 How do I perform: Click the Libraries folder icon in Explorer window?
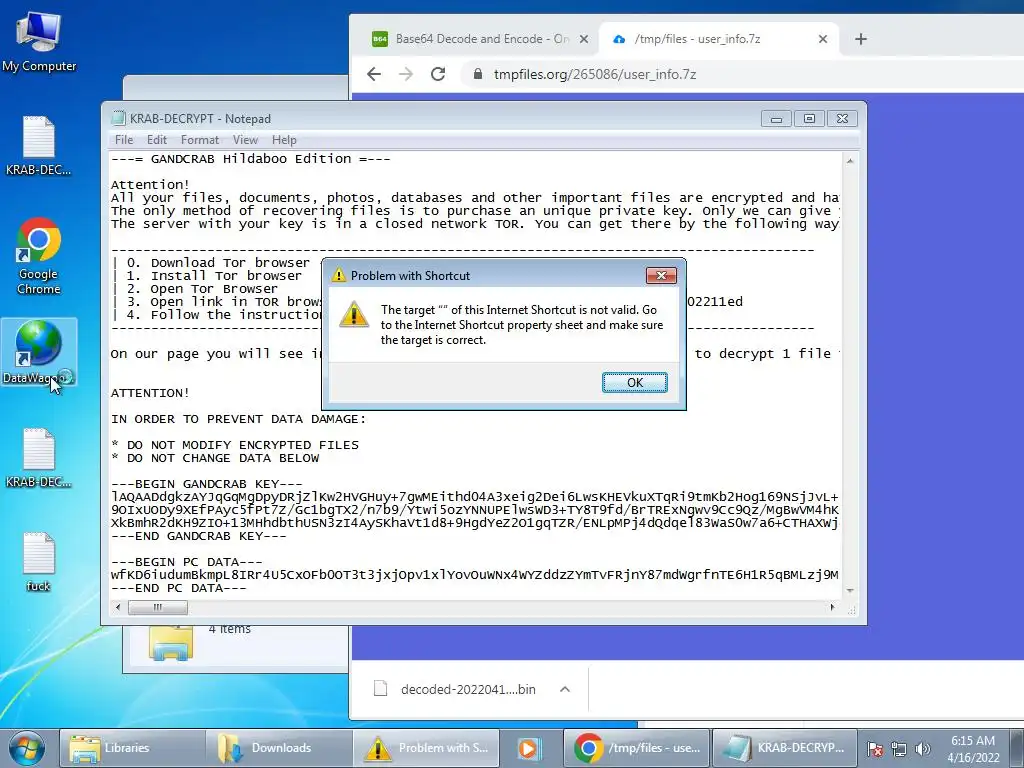[x=171, y=643]
